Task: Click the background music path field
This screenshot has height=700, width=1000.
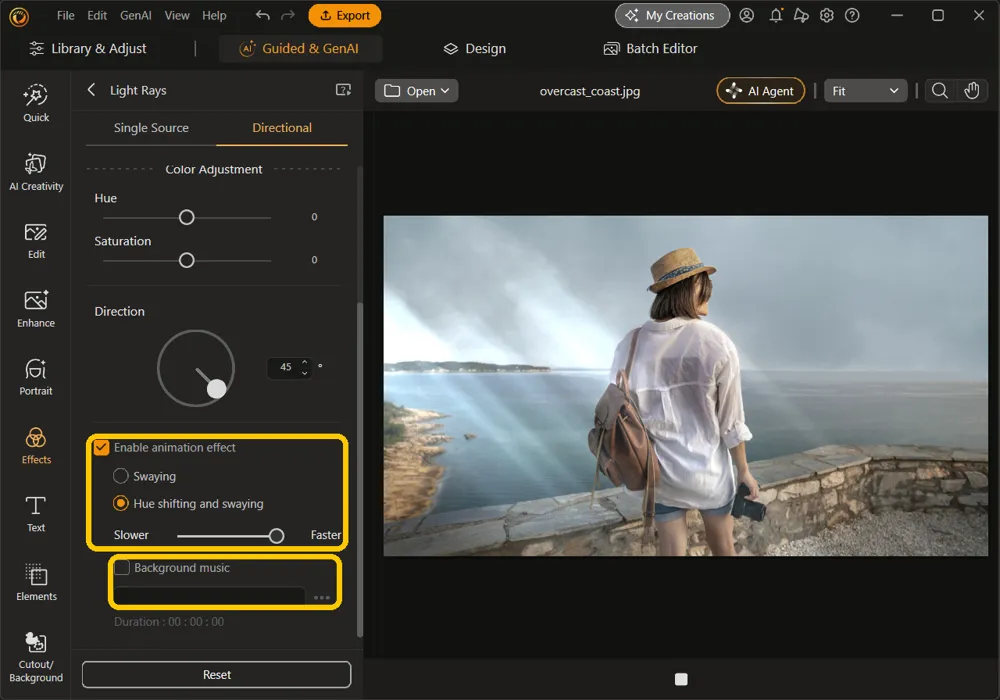Action: pyautogui.click(x=209, y=597)
